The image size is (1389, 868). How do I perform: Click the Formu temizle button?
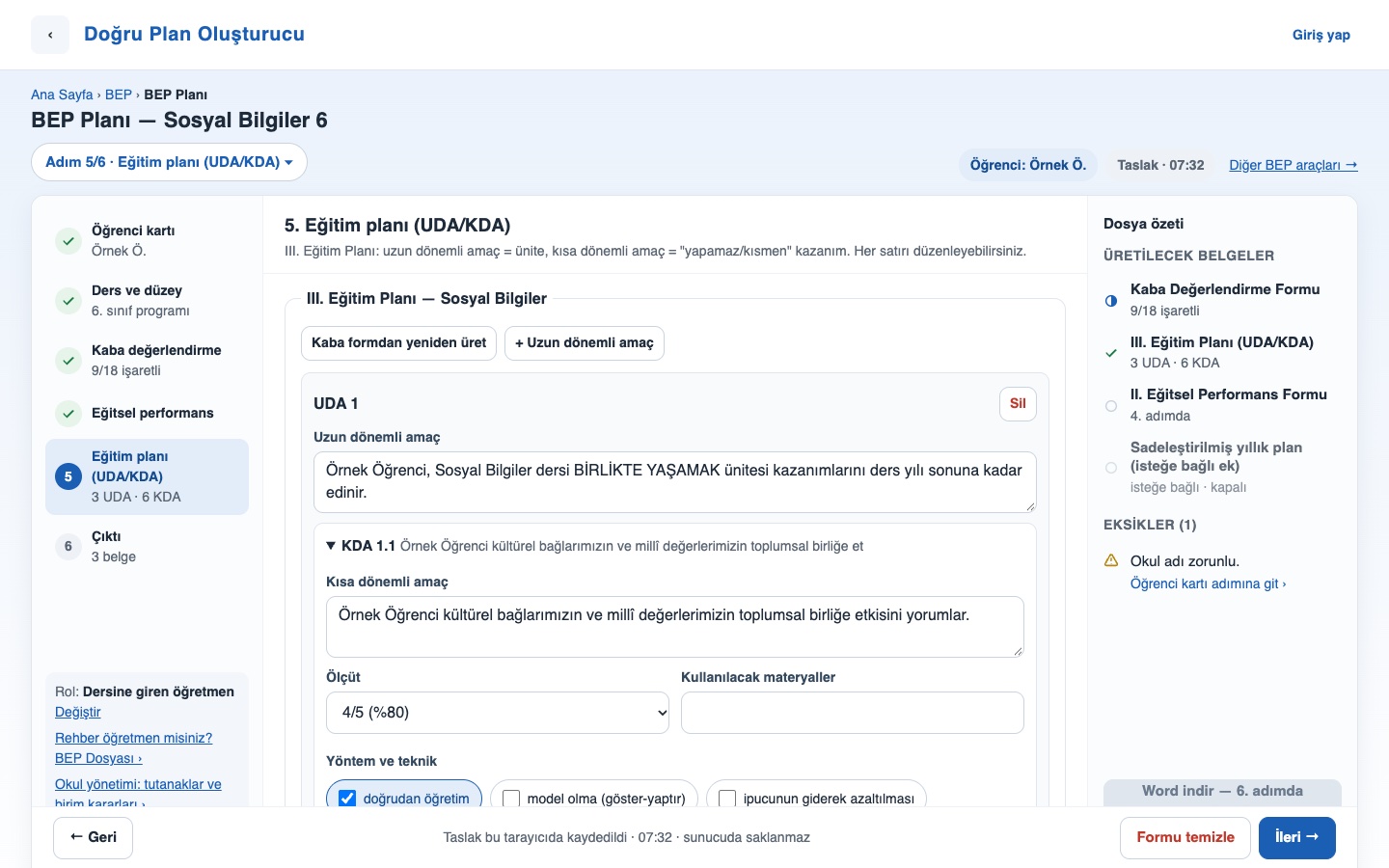coord(1185,837)
